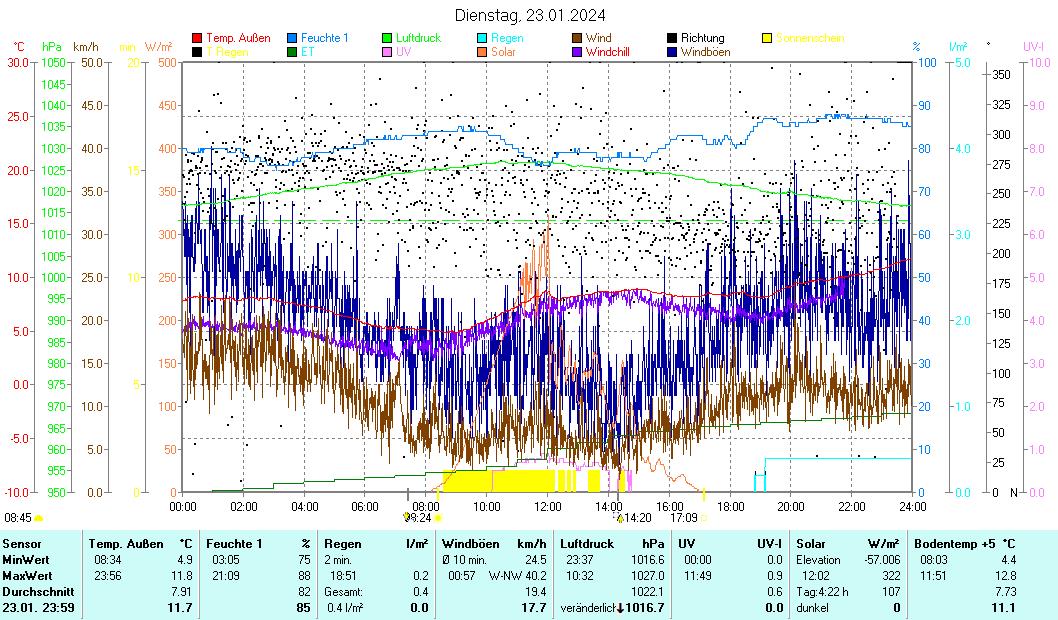Click the Luftdruck legend label

pyautogui.click(x=418, y=38)
